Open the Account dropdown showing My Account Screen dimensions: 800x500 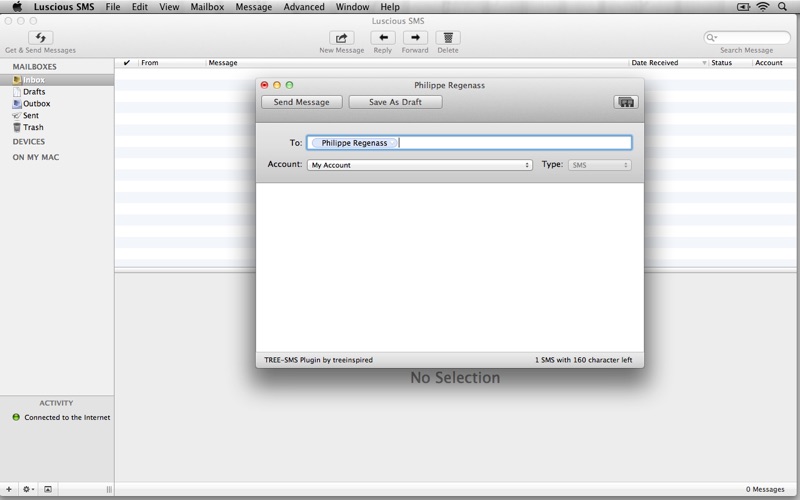(419, 165)
